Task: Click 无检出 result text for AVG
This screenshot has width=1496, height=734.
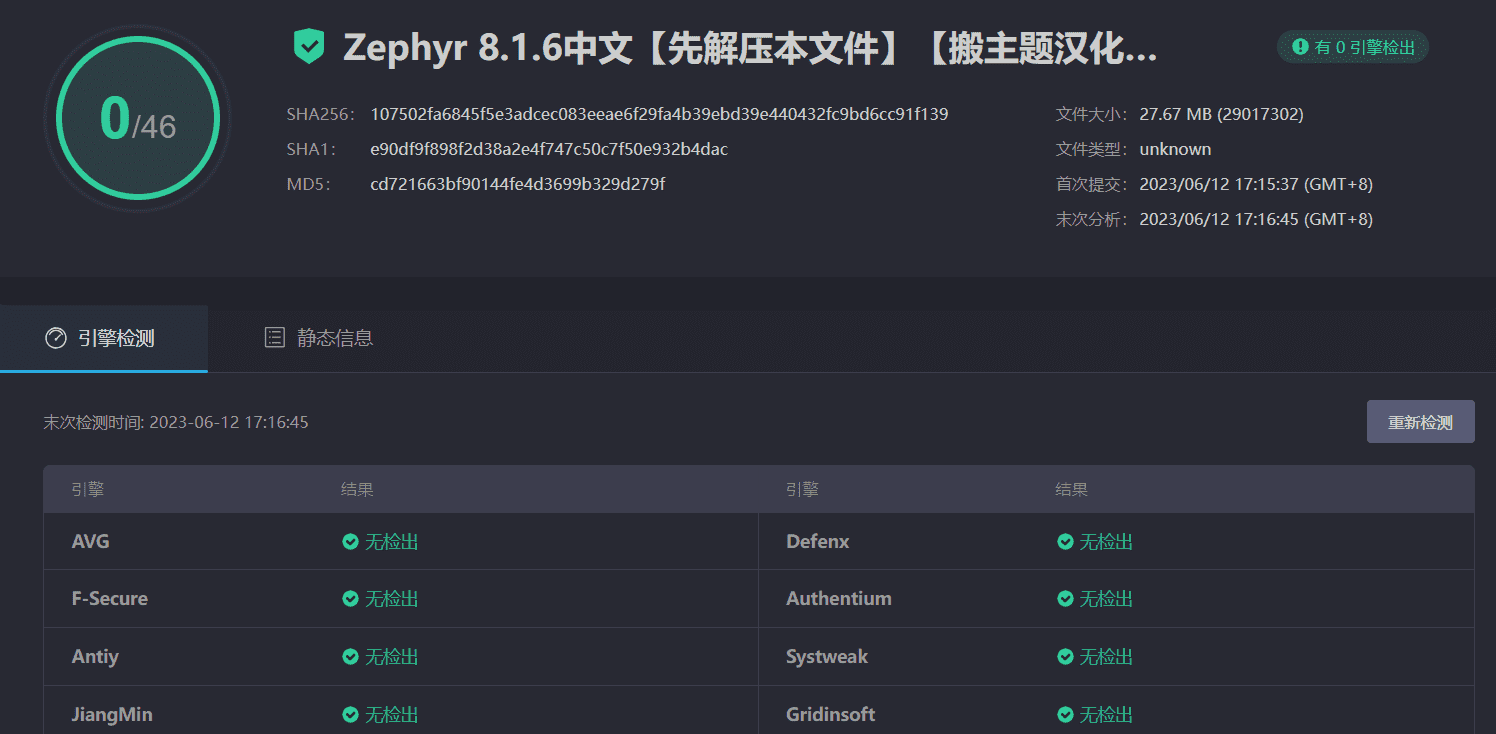Action: coord(392,542)
